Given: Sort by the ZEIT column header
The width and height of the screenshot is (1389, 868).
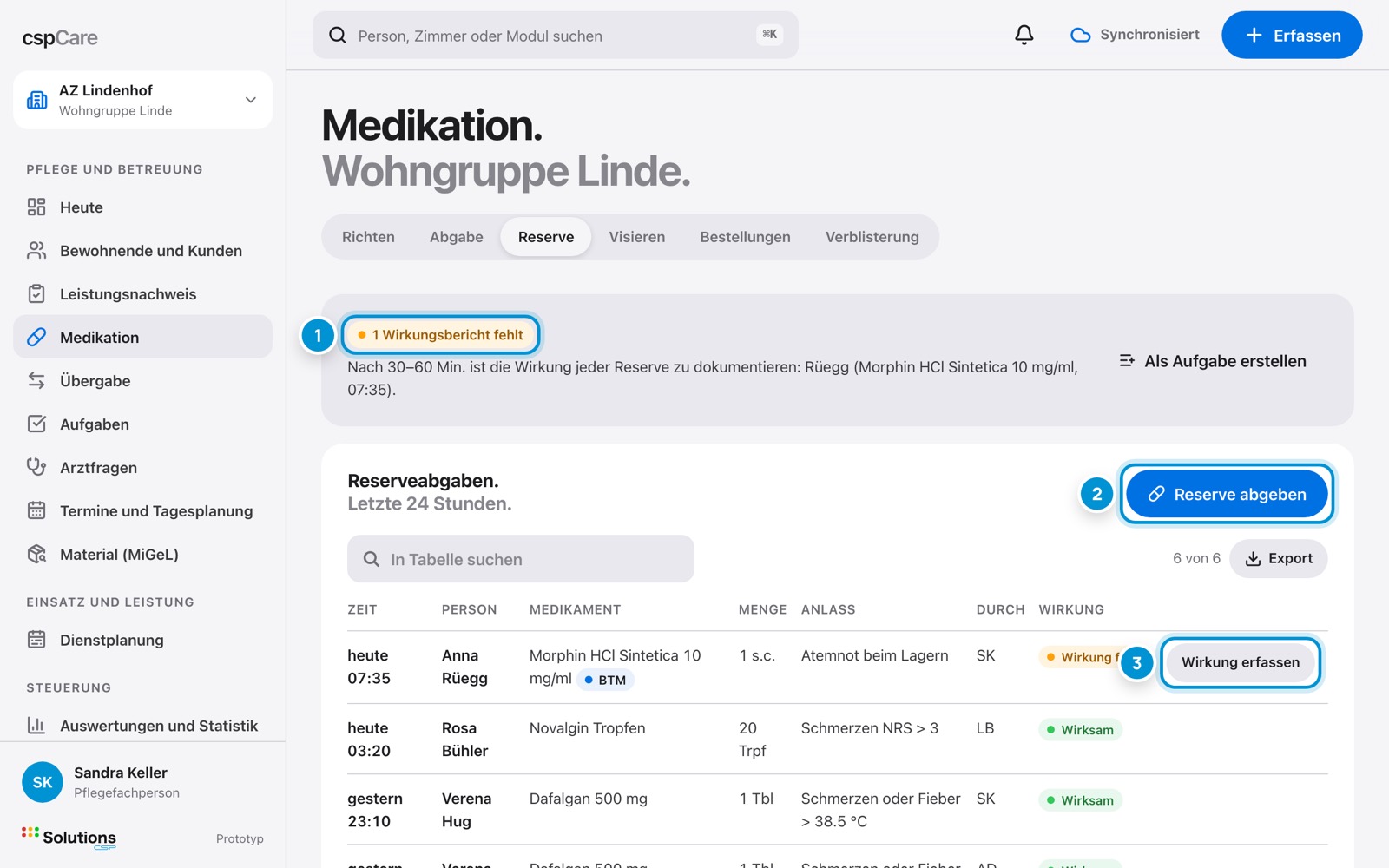Looking at the screenshot, I should [x=362, y=609].
